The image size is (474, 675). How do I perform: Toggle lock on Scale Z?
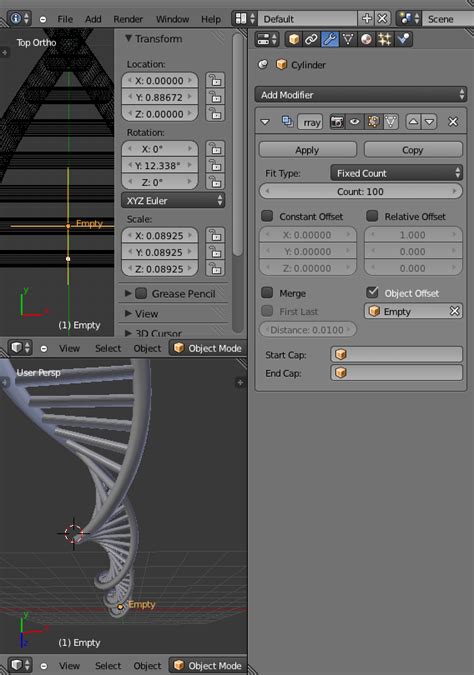[x=215, y=269]
